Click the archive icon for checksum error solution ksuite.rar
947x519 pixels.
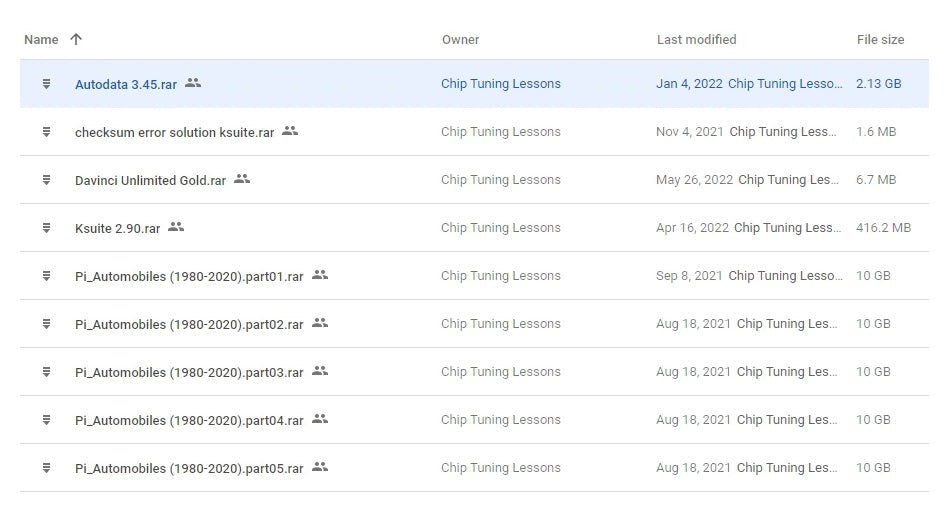coord(46,132)
